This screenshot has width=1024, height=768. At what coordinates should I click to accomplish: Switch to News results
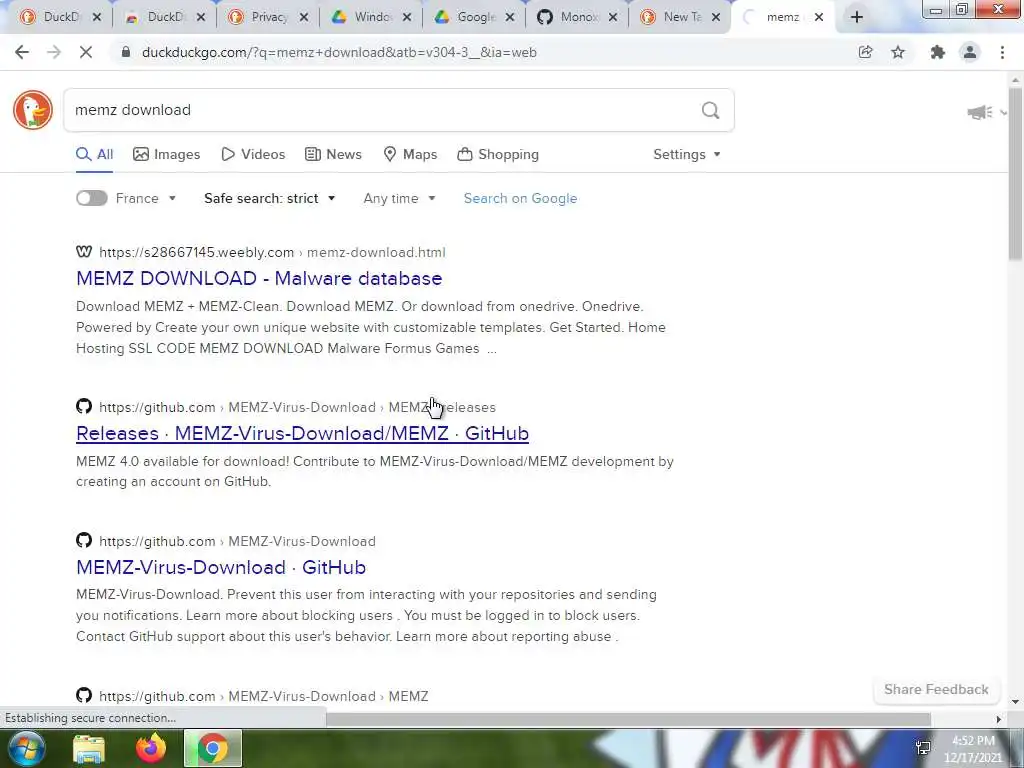[333, 154]
